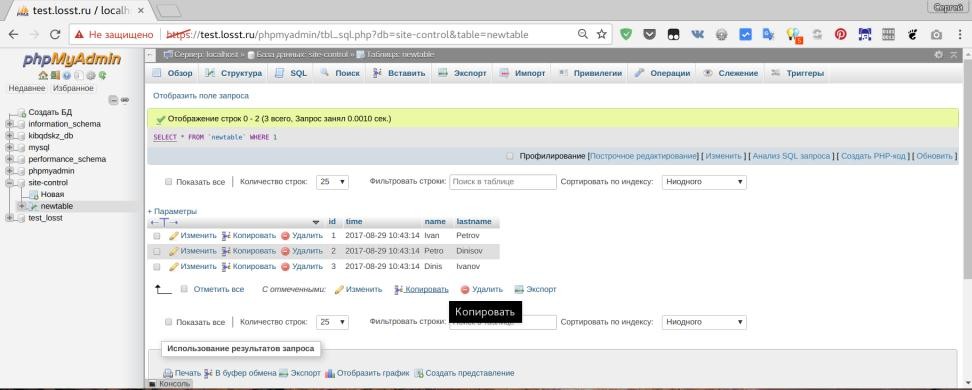Click the Google Translate extension icon
This screenshot has width=972, height=390.
[x=769, y=35]
